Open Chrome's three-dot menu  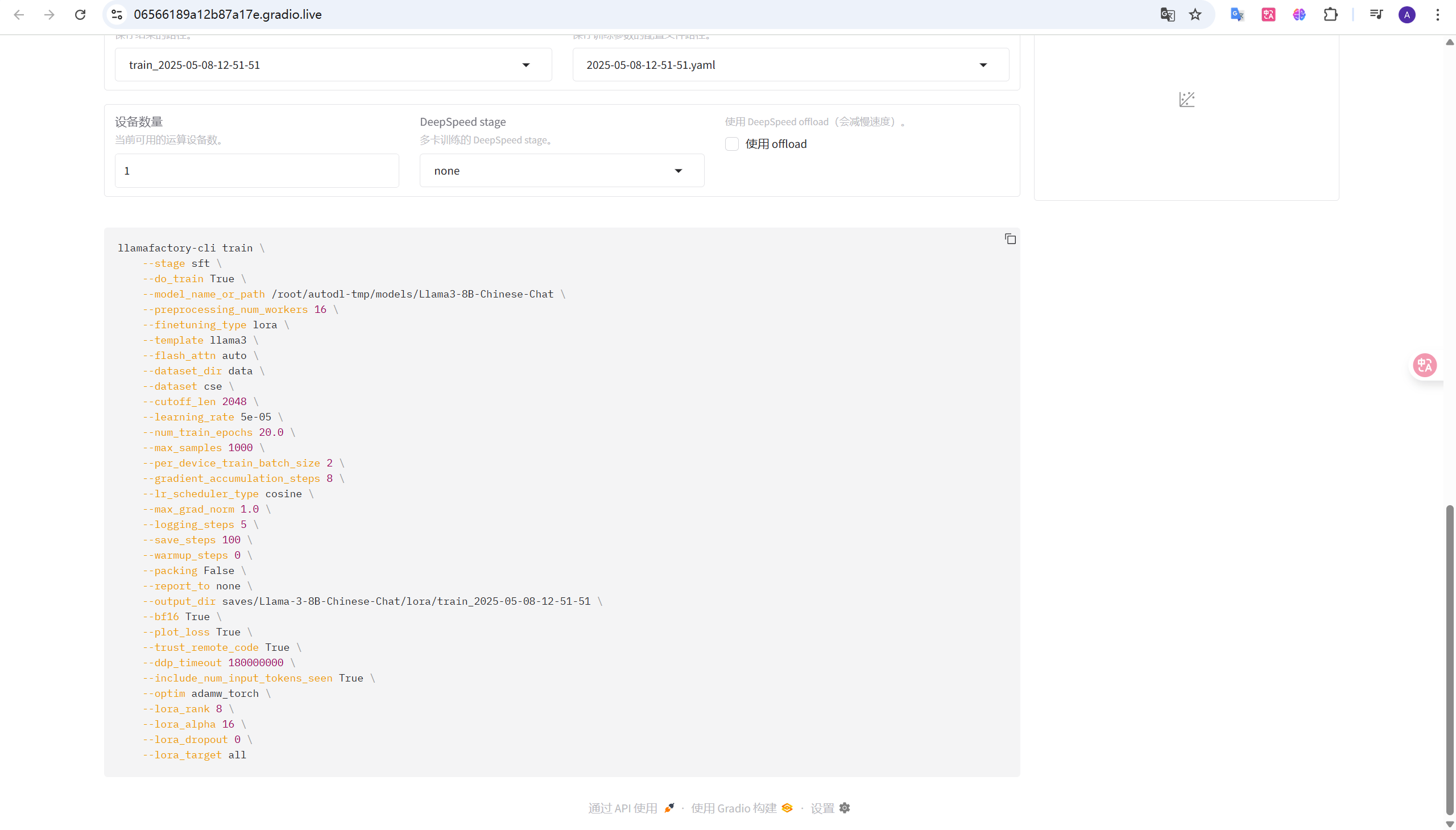pos(1437,15)
